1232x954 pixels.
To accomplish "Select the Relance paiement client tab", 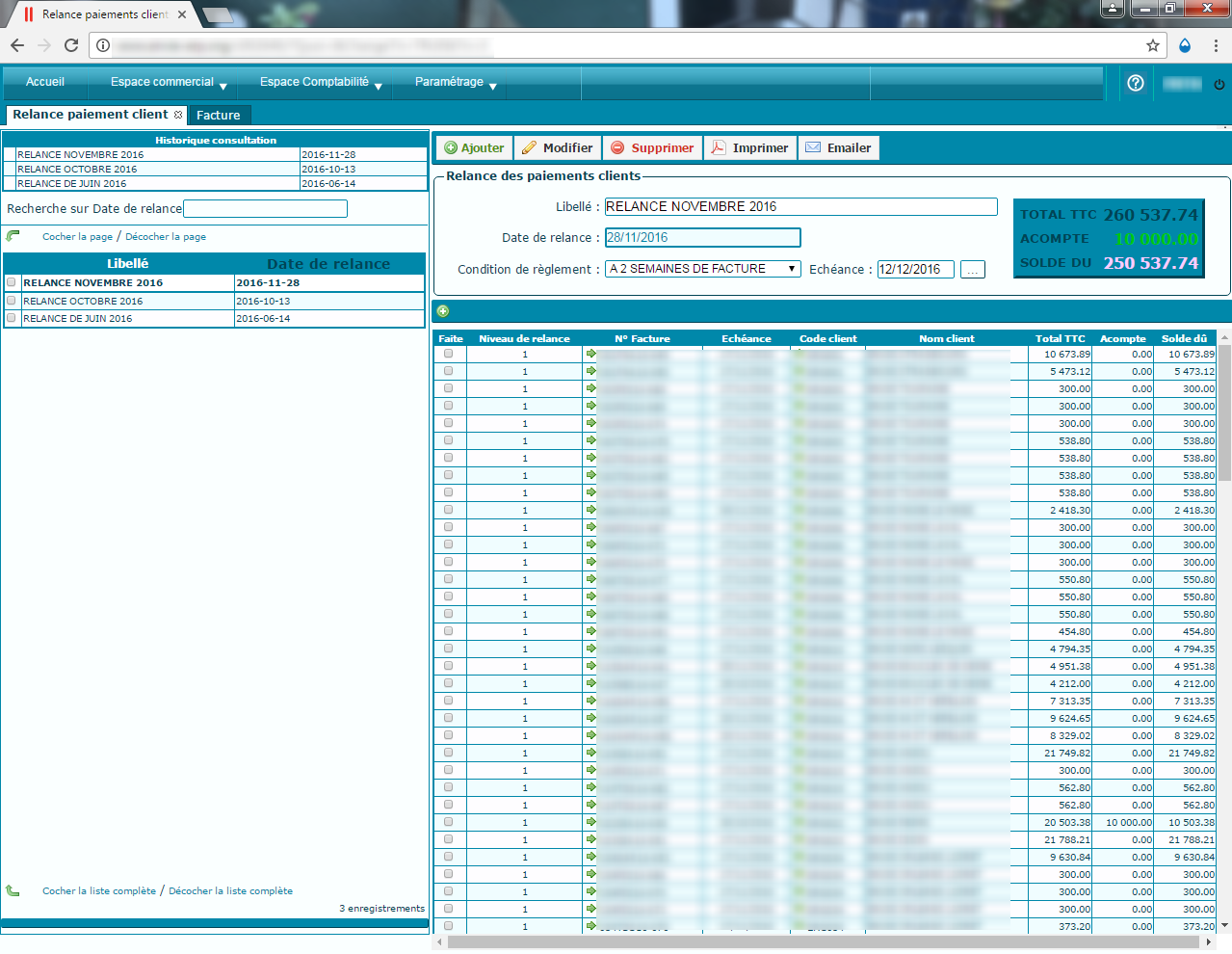I will (90, 115).
